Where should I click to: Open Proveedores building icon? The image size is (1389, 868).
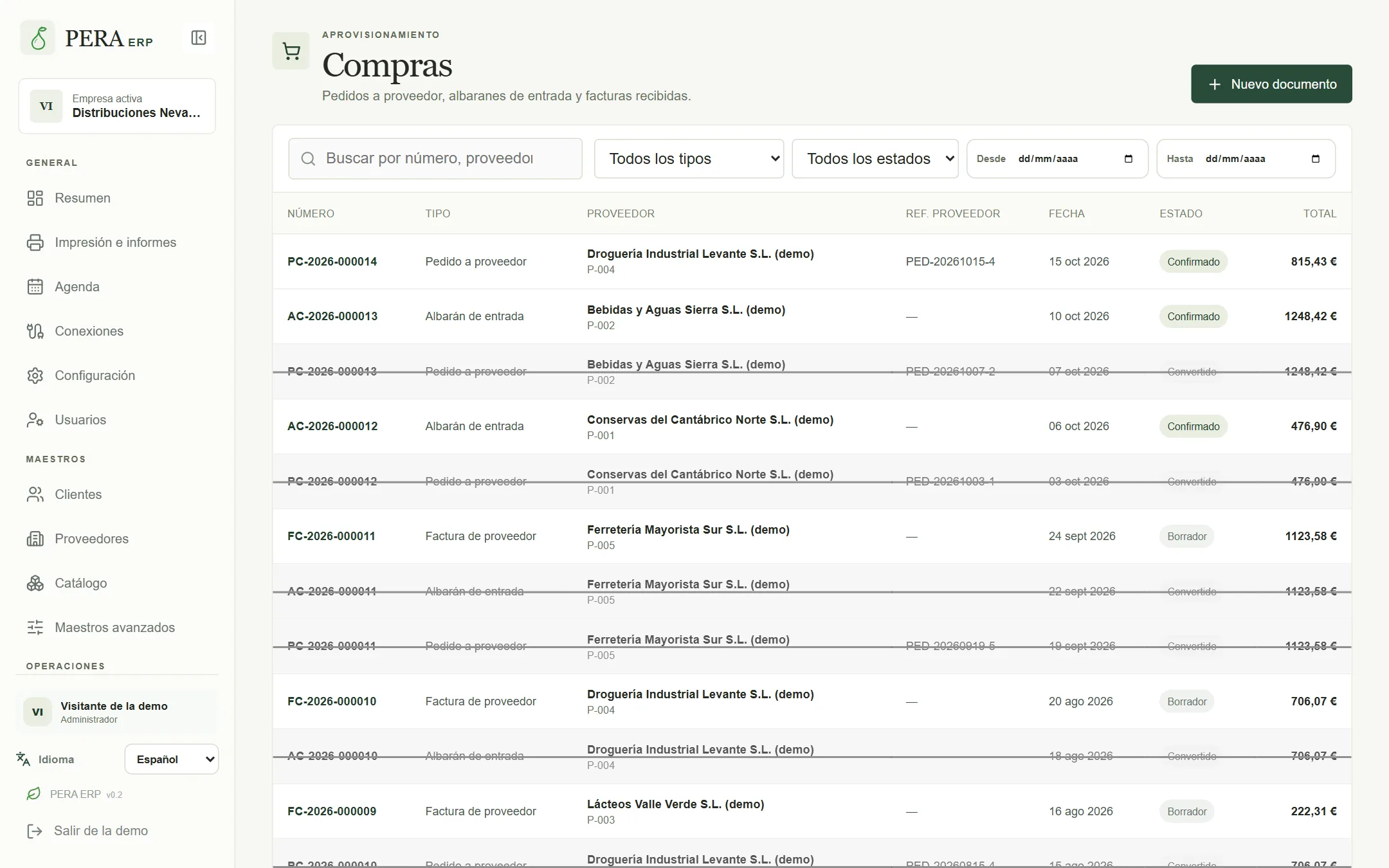click(35, 539)
